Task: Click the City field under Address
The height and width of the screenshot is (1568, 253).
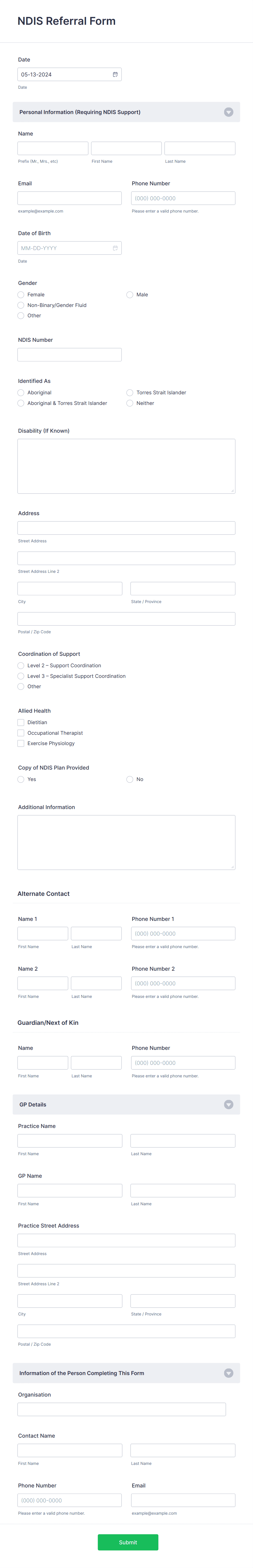Action: tap(69, 588)
